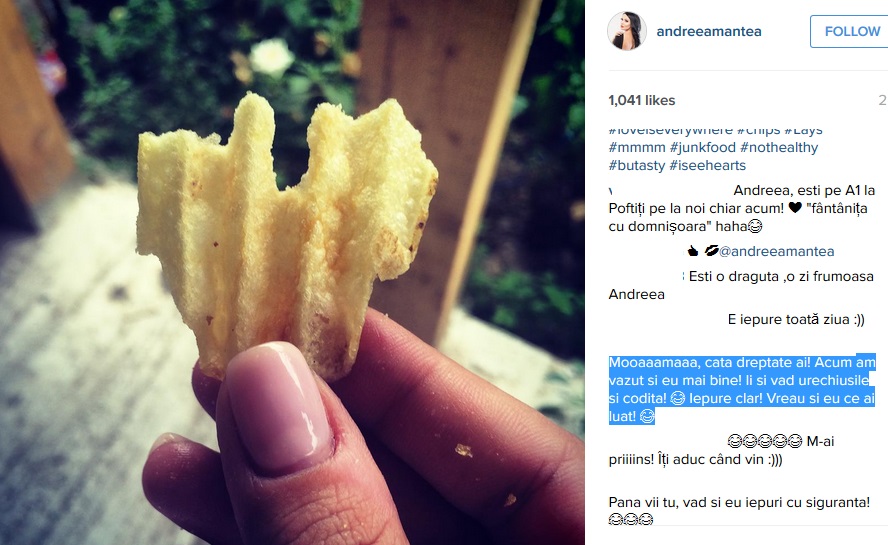Click the black heart emoji in comment

[795, 208]
